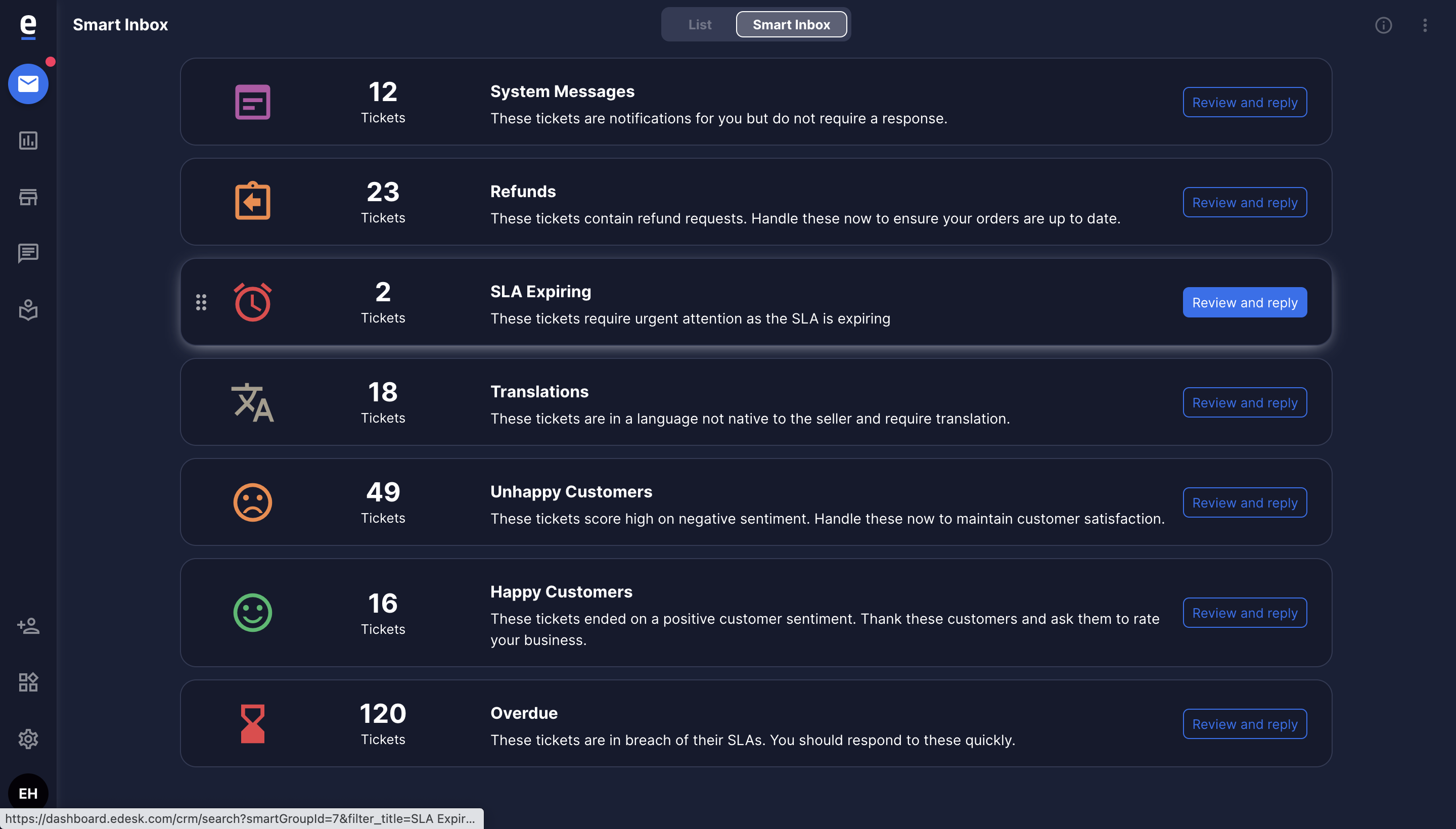Click the 2 Tickets count

click(x=383, y=302)
